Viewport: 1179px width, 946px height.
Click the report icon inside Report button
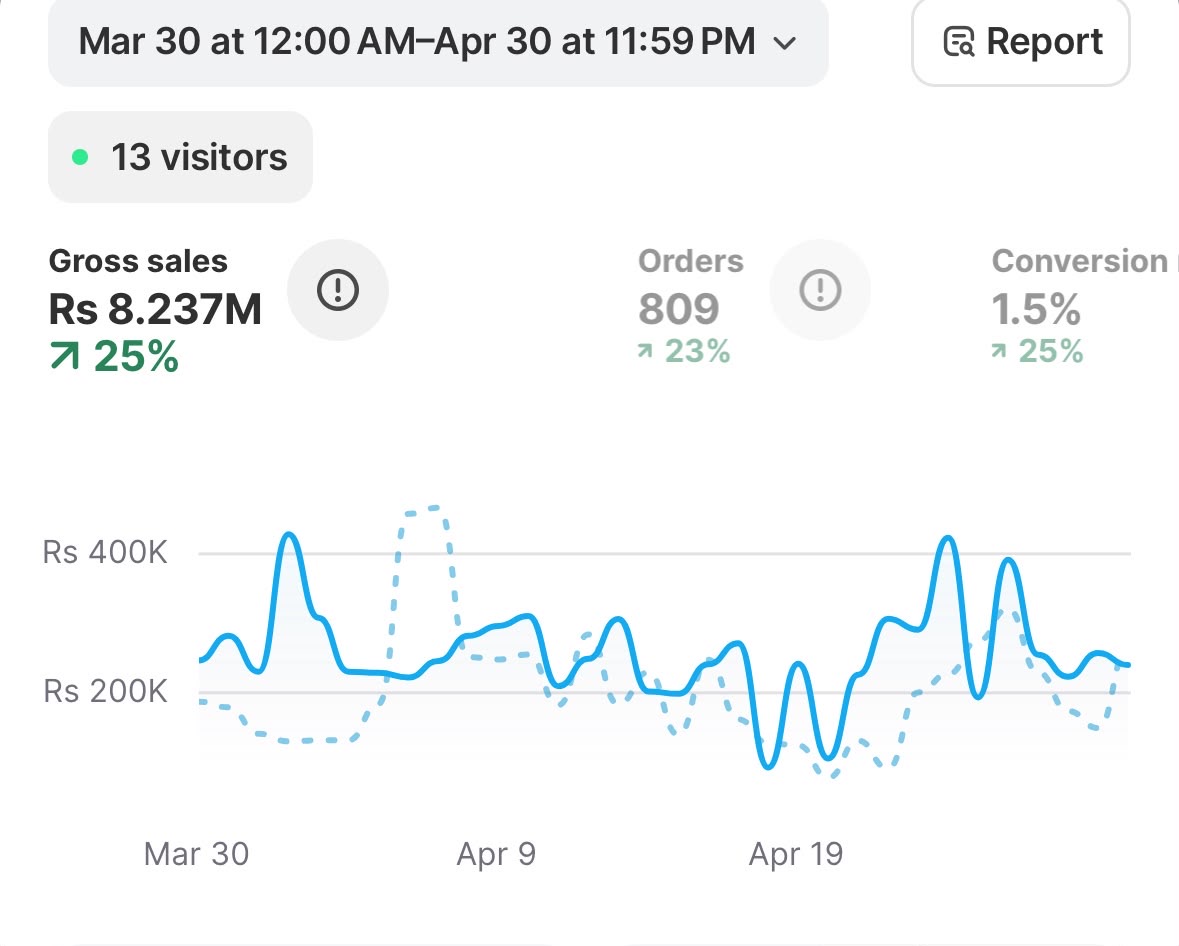[959, 42]
